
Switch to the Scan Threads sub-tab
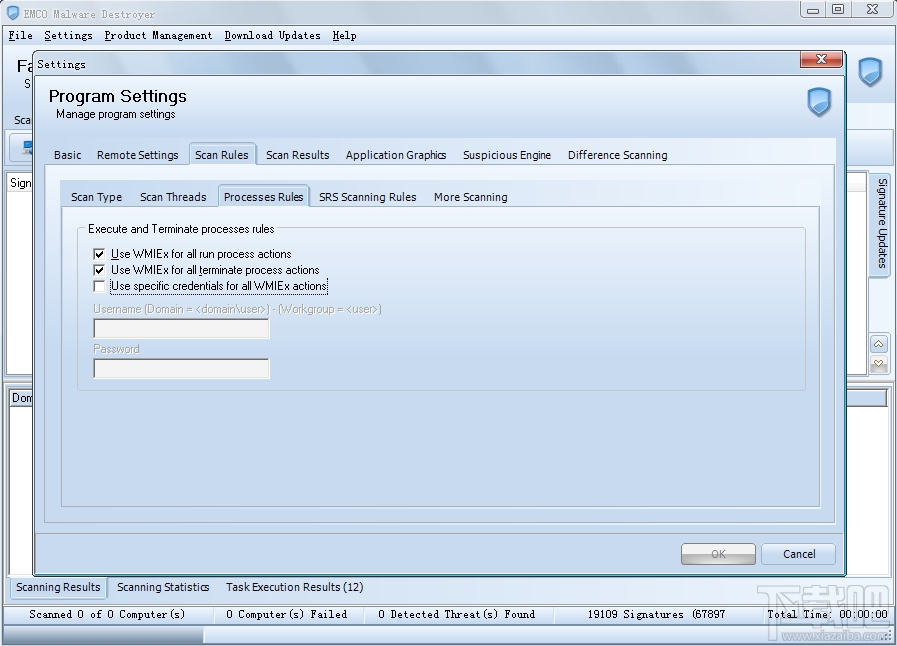pyautogui.click(x=173, y=197)
